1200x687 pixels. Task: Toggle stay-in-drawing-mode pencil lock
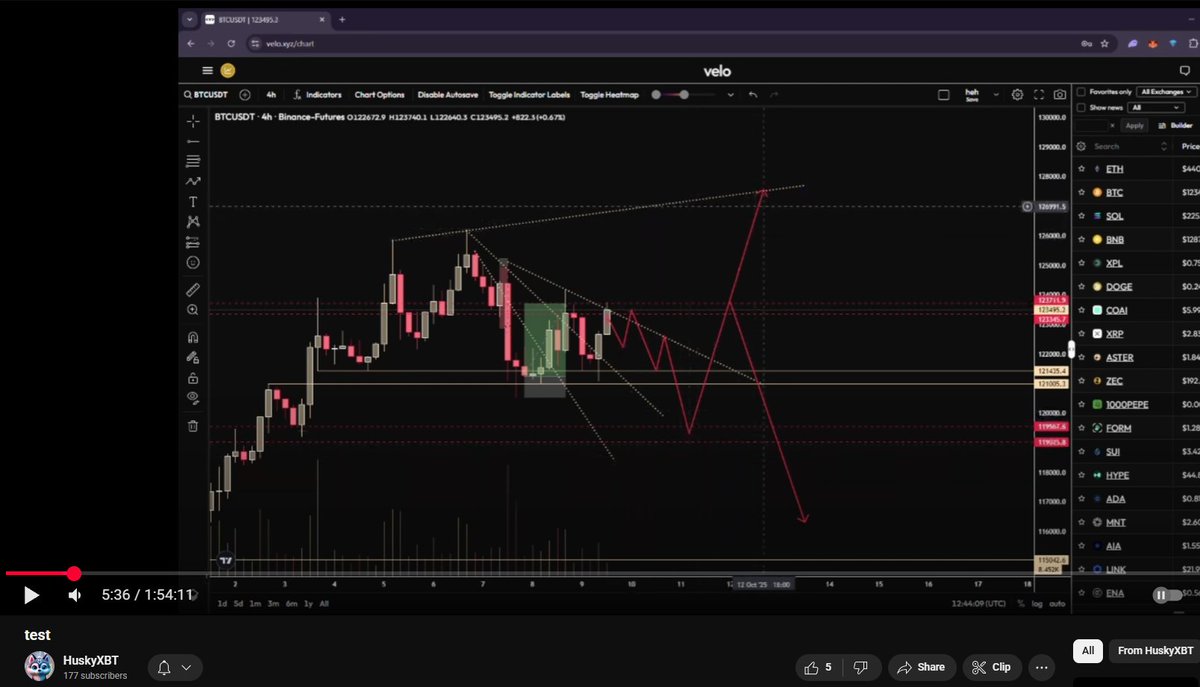click(x=193, y=357)
